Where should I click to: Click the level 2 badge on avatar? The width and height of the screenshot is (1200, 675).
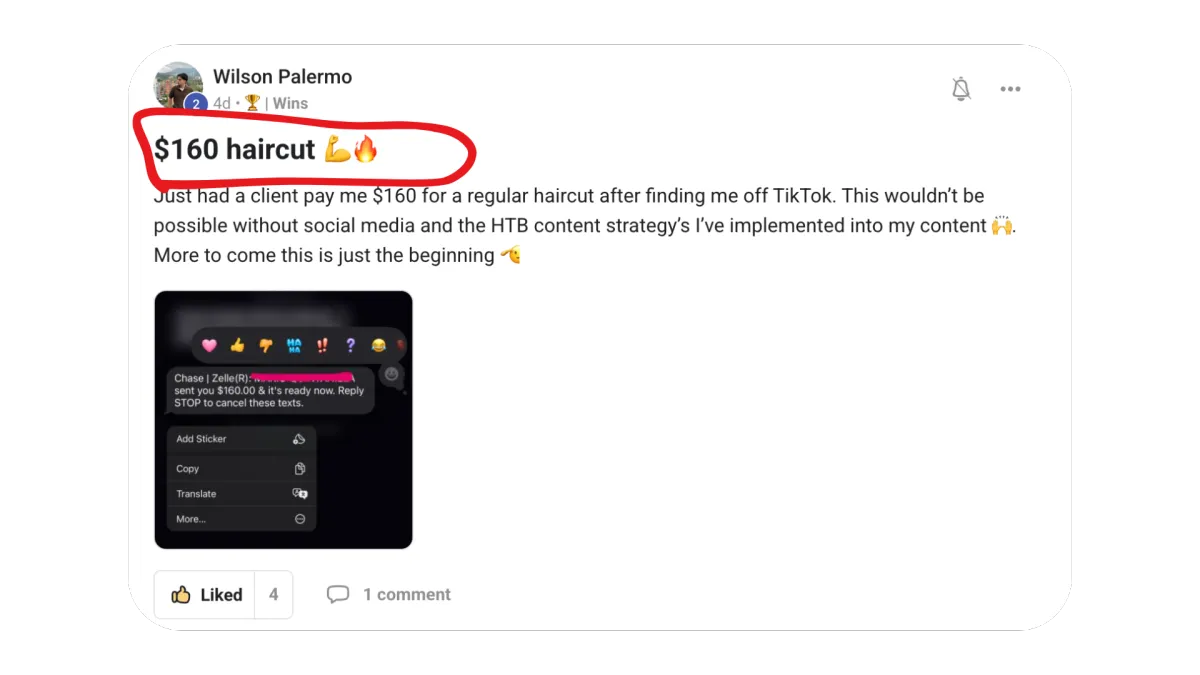(x=196, y=103)
